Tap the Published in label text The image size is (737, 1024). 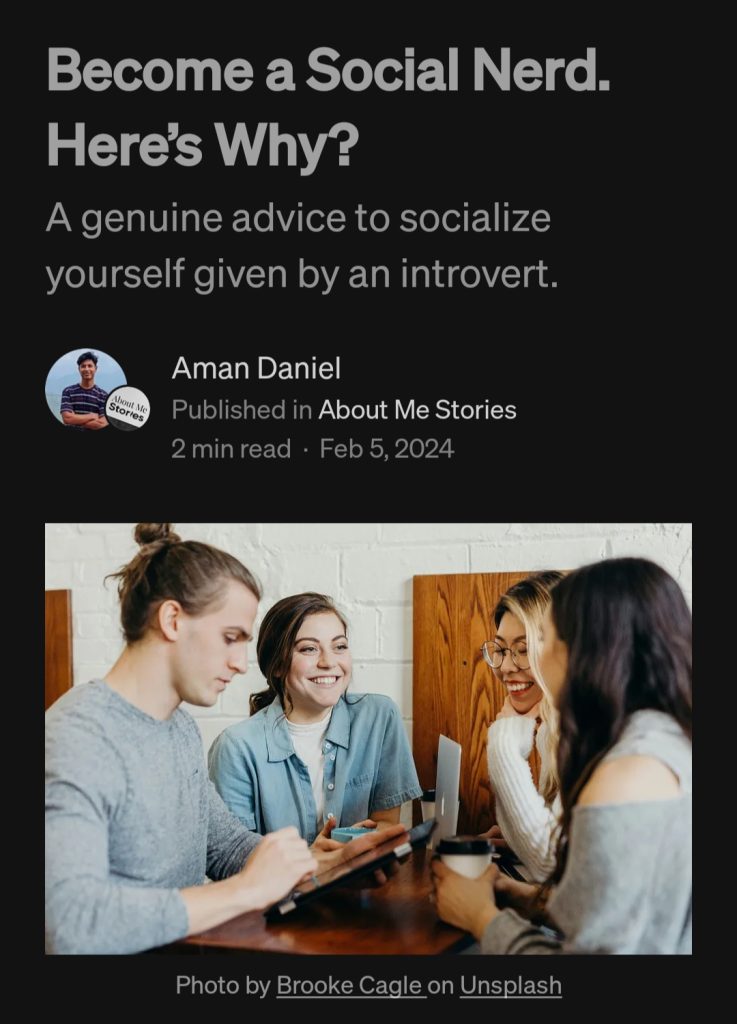tap(242, 410)
